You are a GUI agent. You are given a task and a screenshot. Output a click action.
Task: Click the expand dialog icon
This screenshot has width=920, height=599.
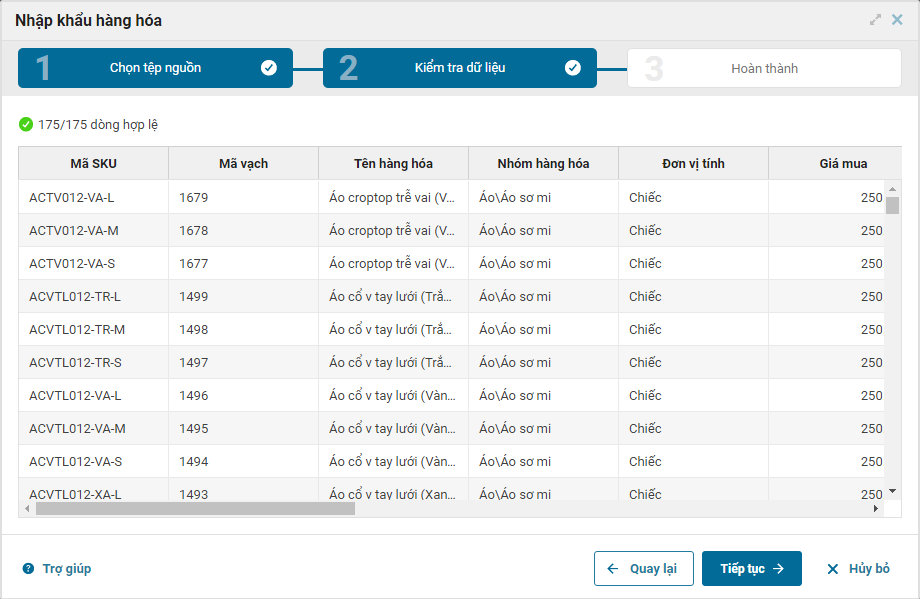point(876,19)
